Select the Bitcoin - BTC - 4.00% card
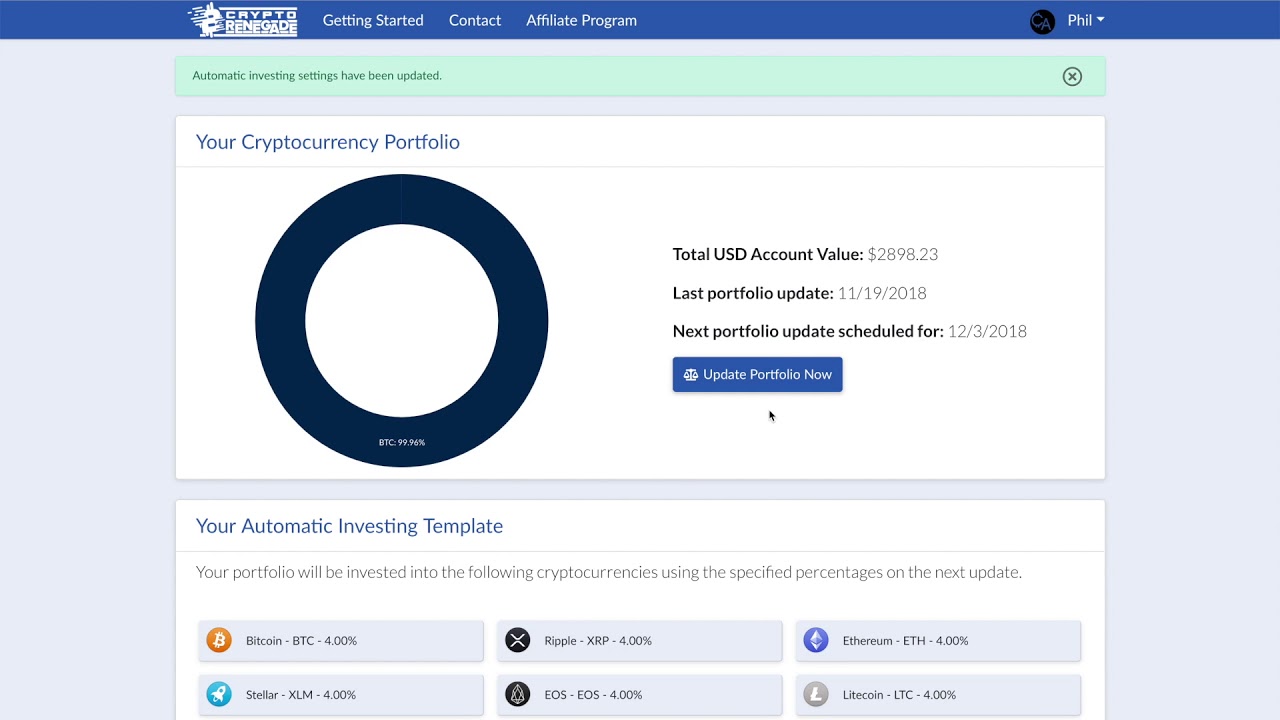This screenshot has height=720, width=1280. [x=341, y=640]
